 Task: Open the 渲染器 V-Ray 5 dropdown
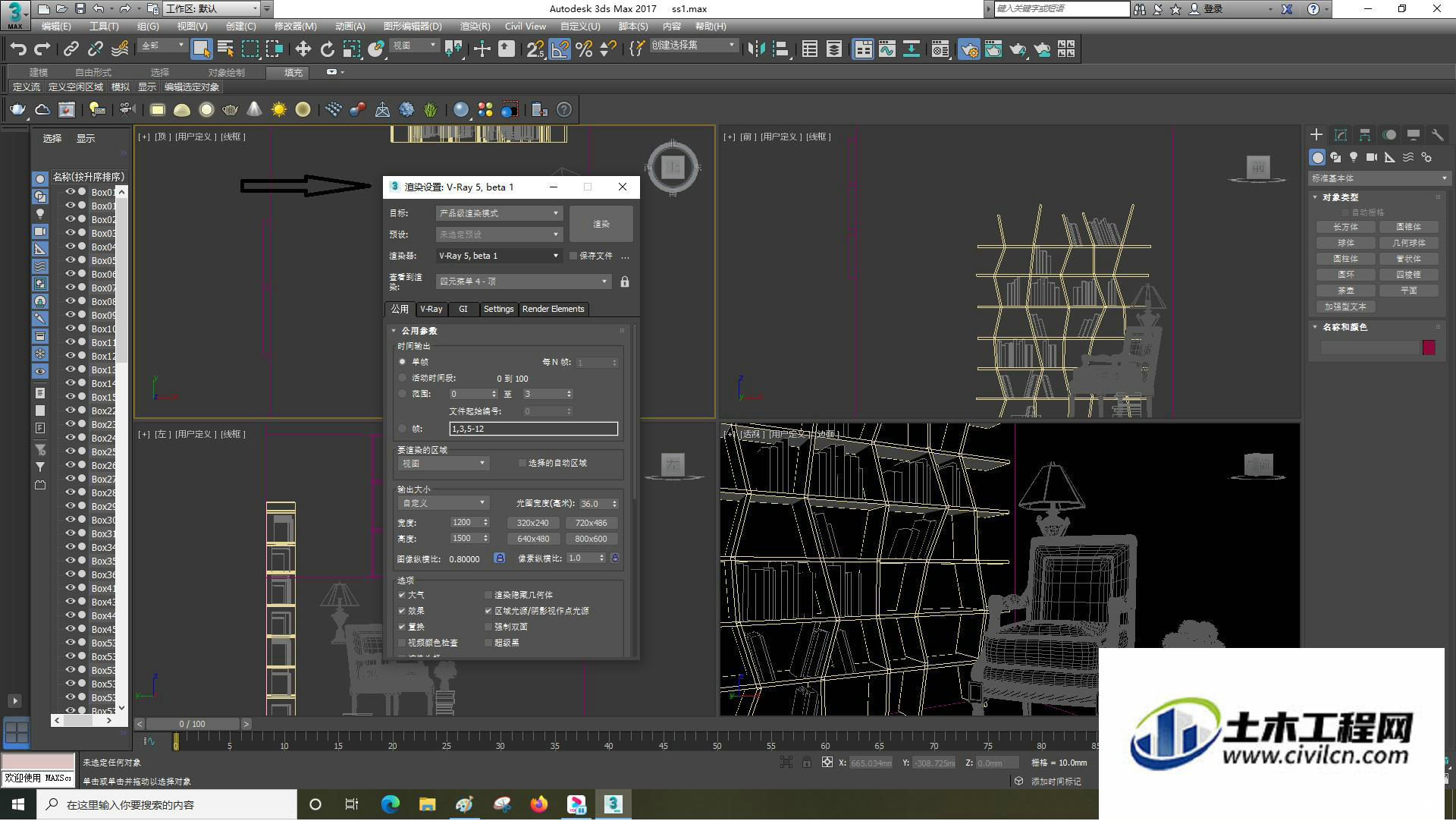(498, 256)
